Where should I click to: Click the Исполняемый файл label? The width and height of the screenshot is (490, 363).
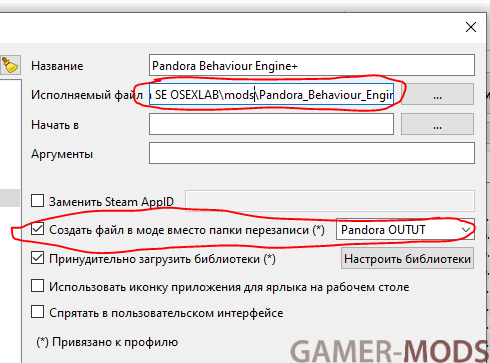[87, 95]
